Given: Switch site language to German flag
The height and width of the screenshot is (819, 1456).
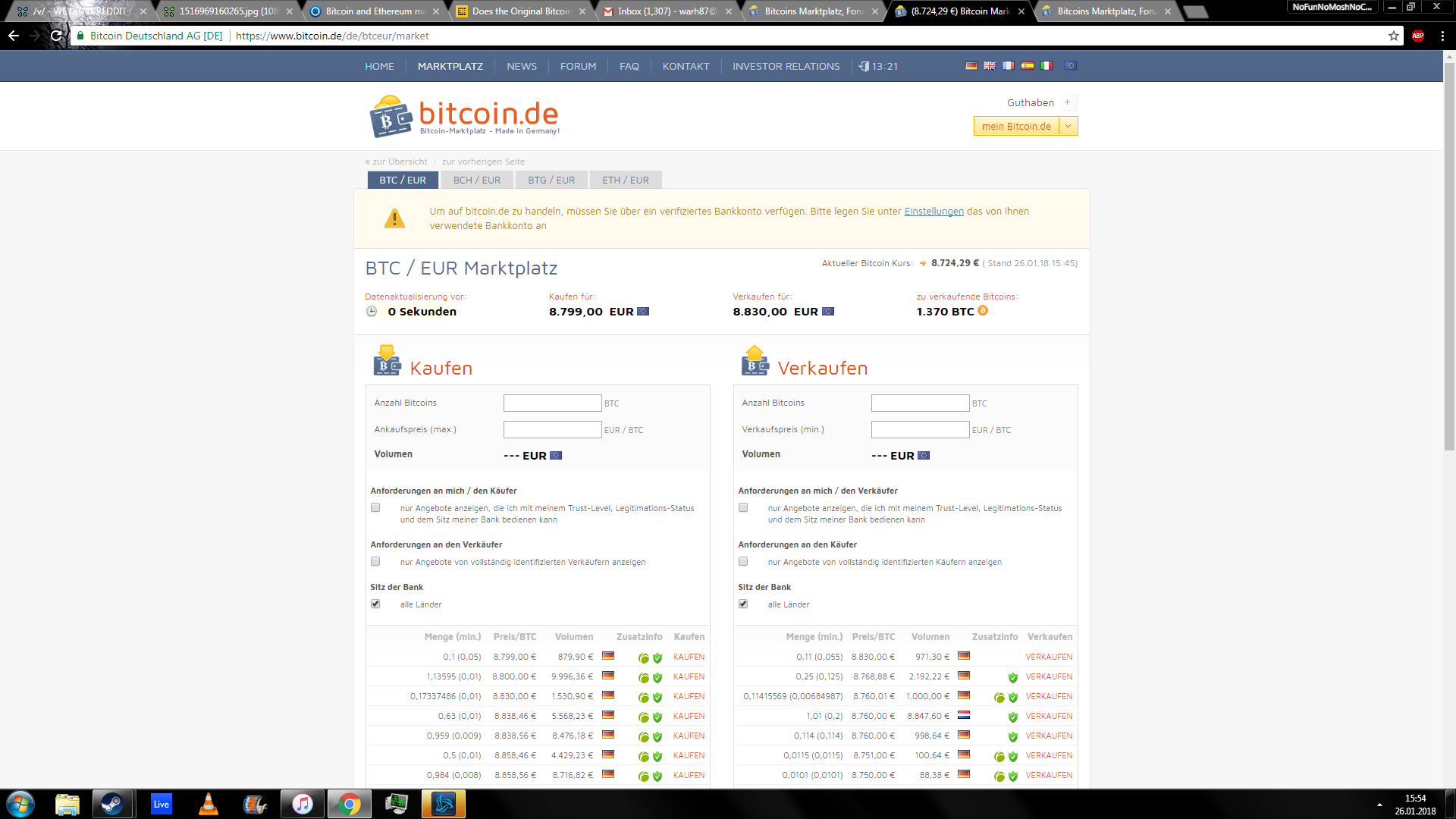Looking at the screenshot, I should [x=971, y=66].
